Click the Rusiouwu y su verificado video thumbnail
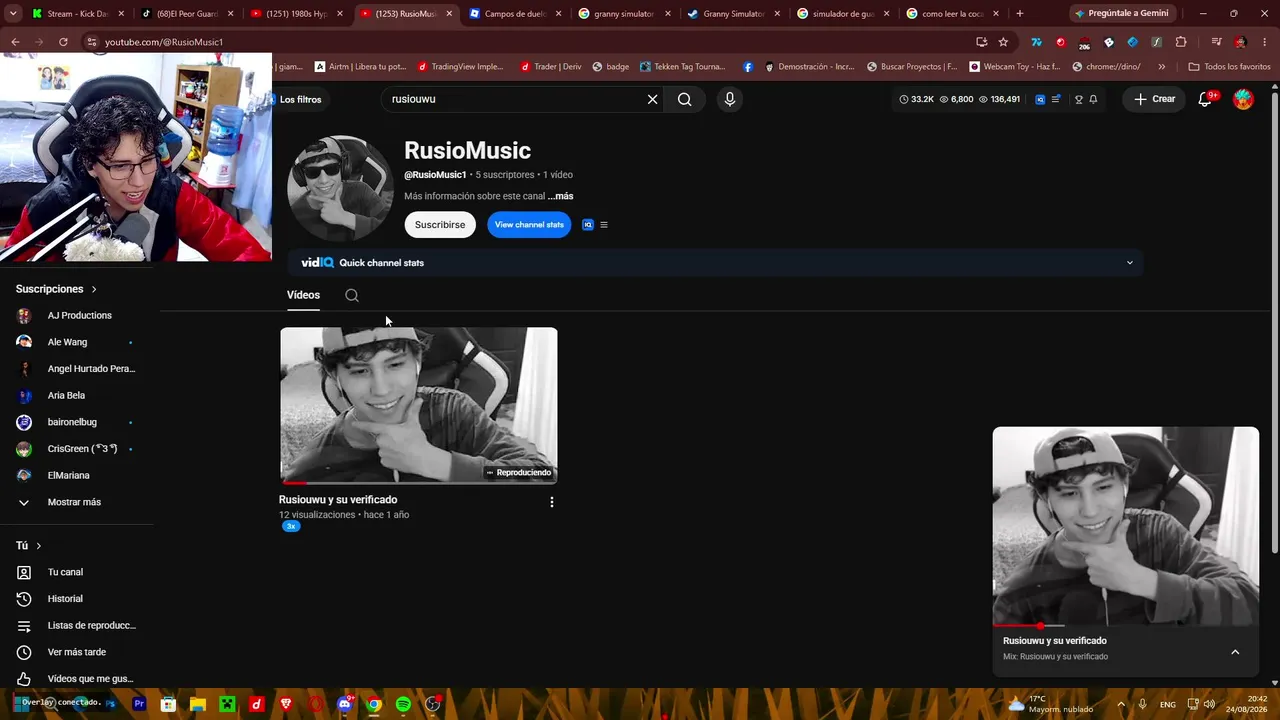This screenshot has height=720, width=1280. (x=419, y=405)
